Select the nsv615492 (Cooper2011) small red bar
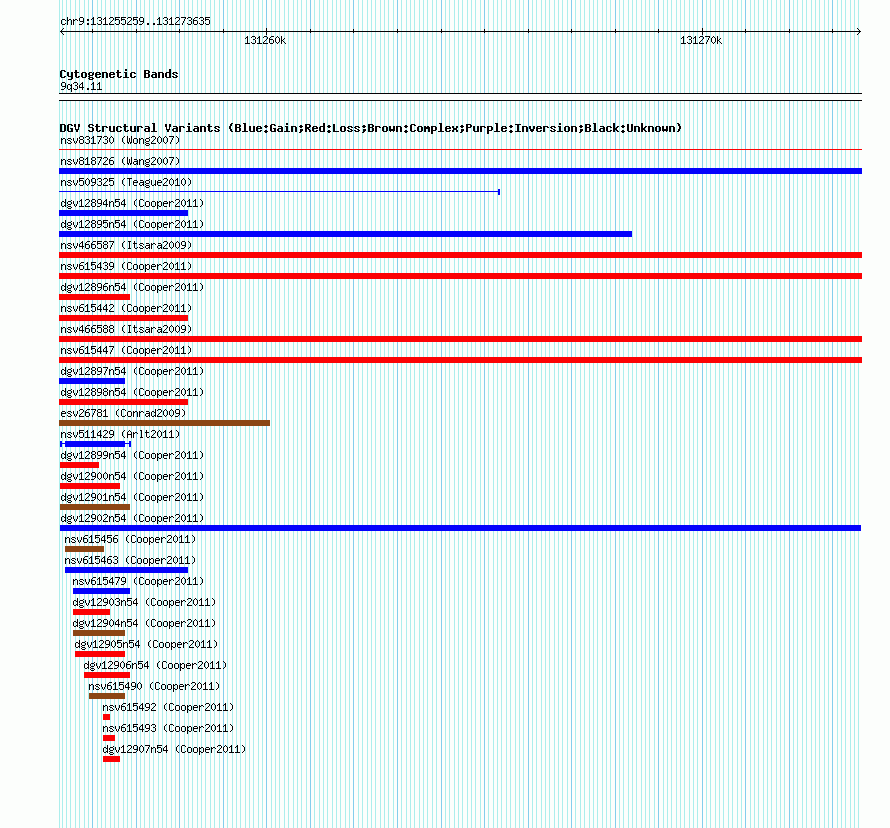This screenshot has height=828, width=890. (x=107, y=717)
